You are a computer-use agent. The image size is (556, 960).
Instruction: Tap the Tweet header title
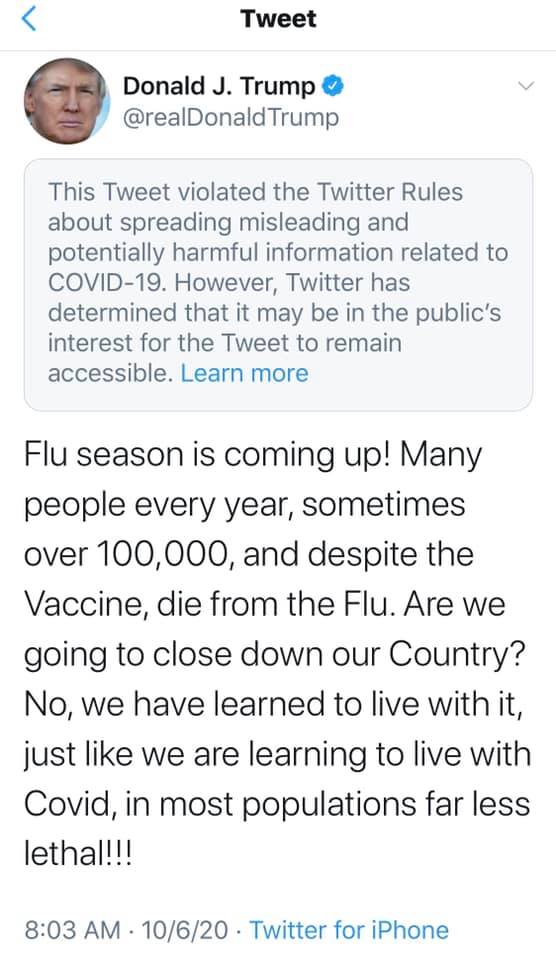point(279,19)
